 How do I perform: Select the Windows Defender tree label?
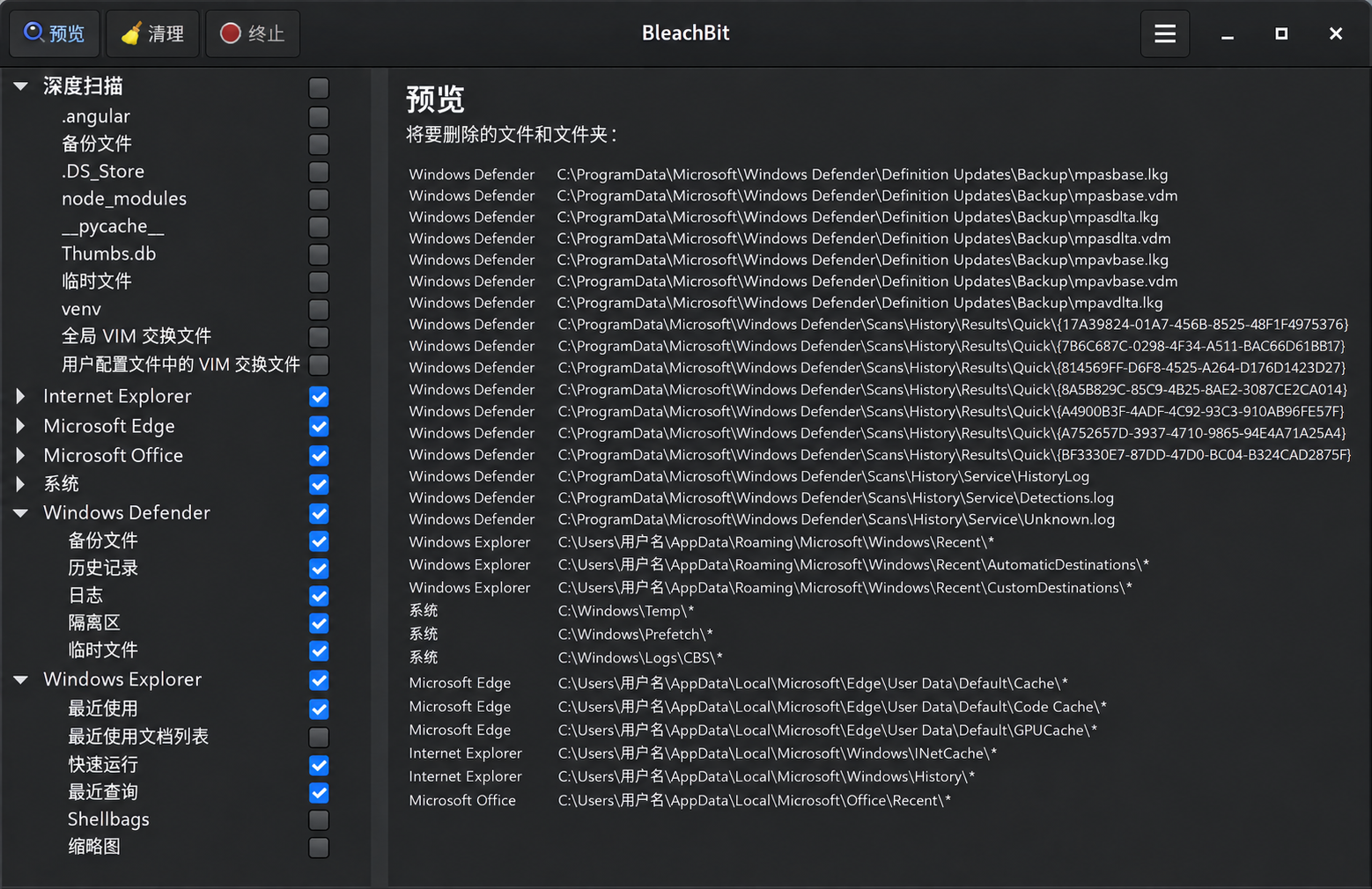127,512
